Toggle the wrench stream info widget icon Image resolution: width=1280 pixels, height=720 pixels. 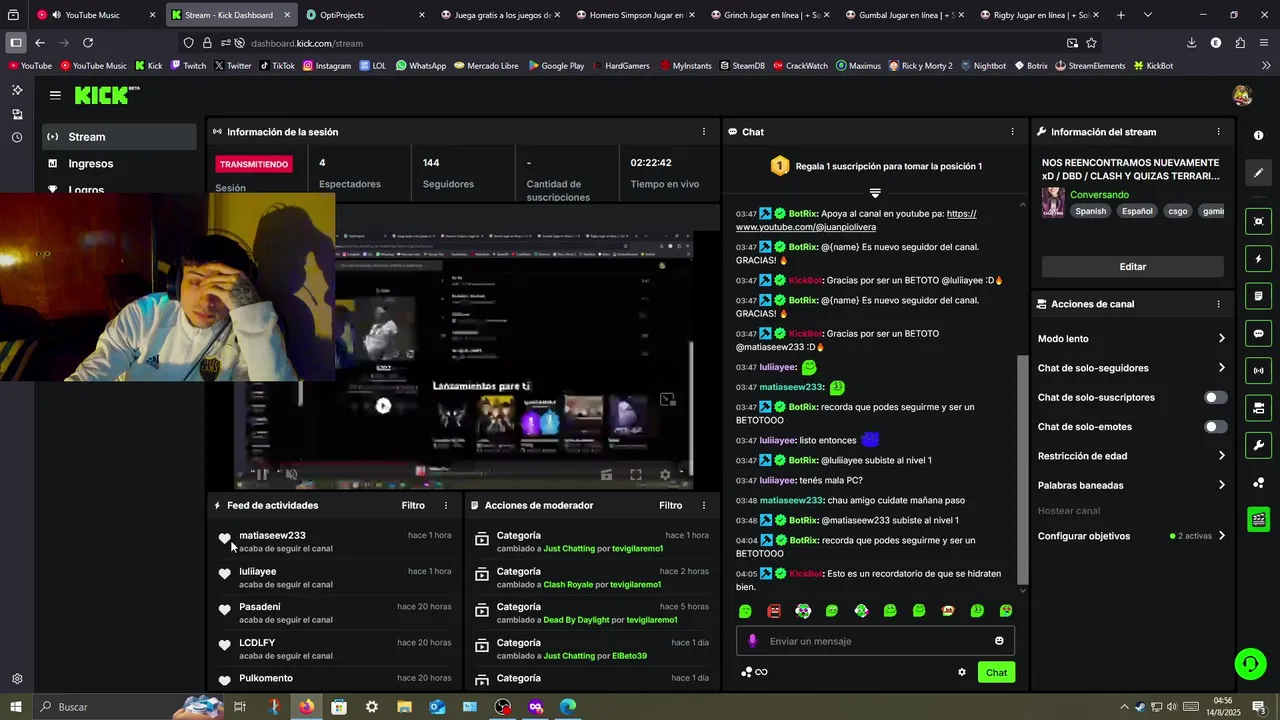tap(1258, 445)
